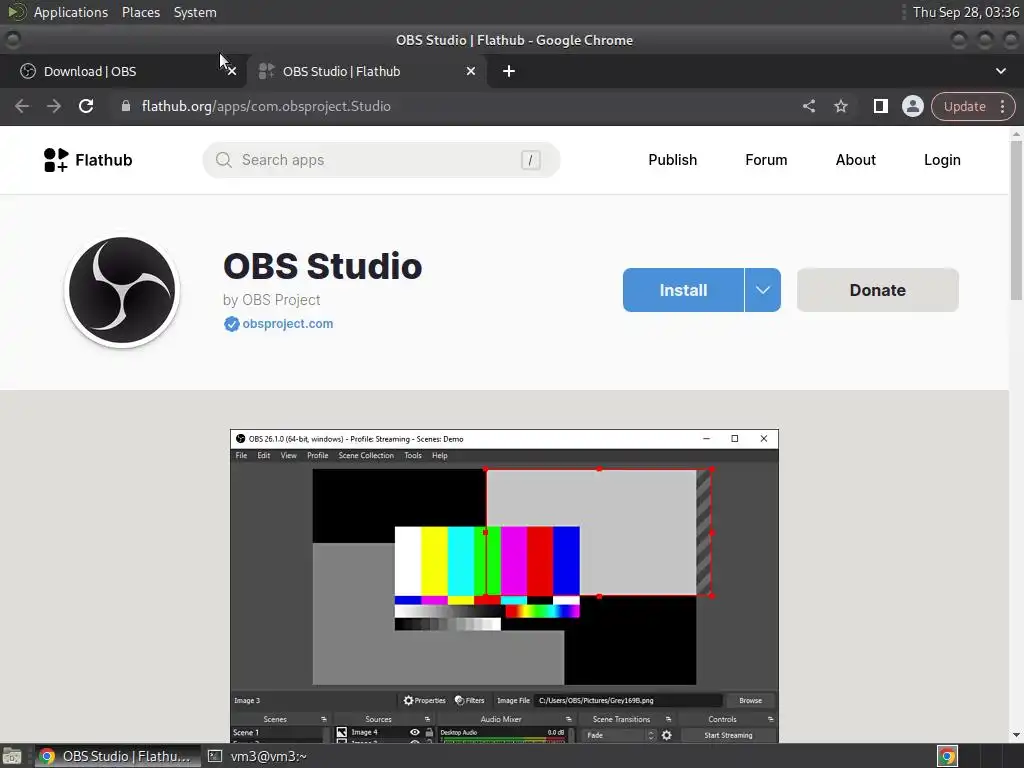Open the tab search chevron
Image resolution: width=1024 pixels, height=768 pixels.
[1000, 71]
